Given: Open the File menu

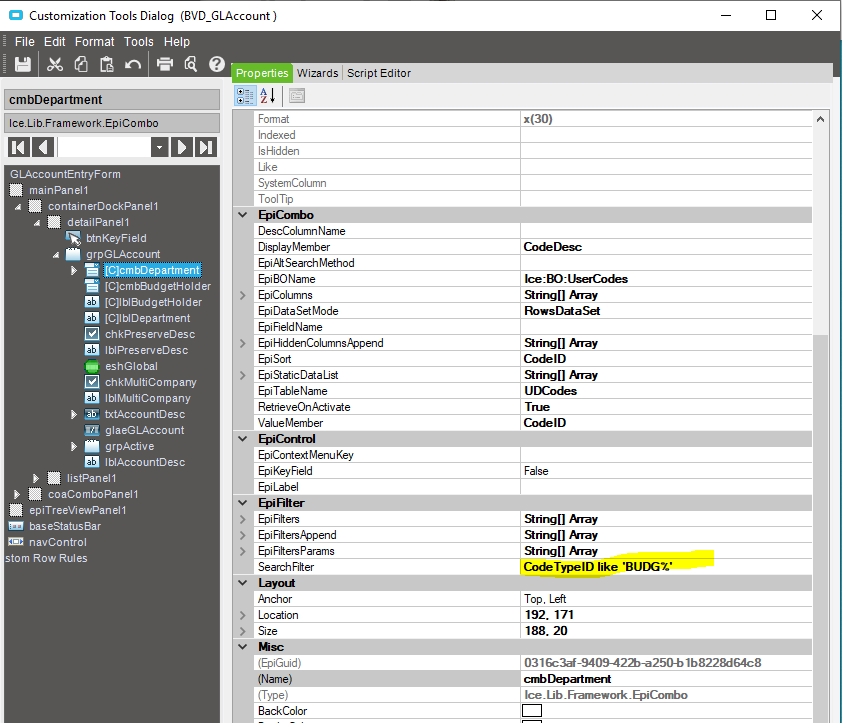Looking at the screenshot, I should click(x=25, y=42).
